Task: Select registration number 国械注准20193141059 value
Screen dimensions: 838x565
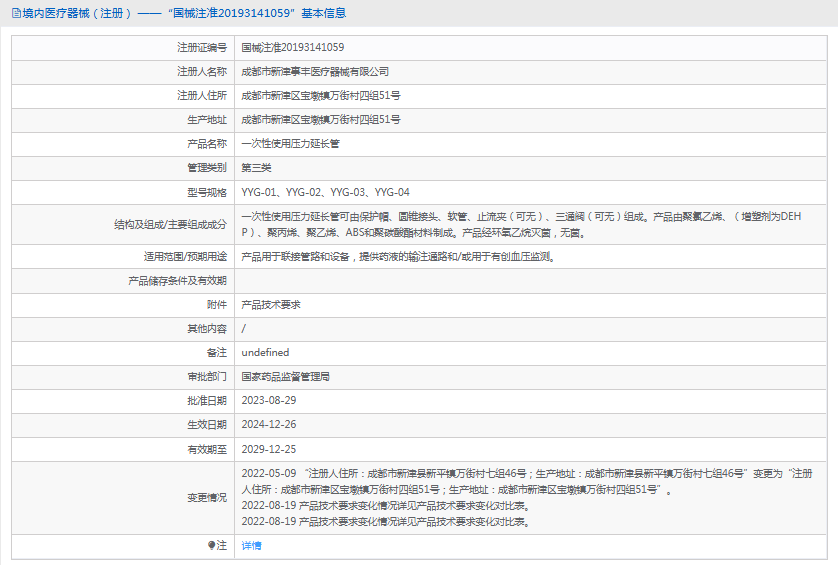Action: tap(292, 48)
